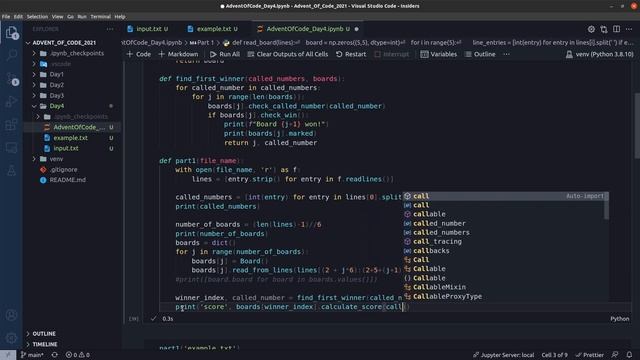The width and height of the screenshot is (640, 360).
Task: Open the Terminal menu
Action: pos(100,17)
